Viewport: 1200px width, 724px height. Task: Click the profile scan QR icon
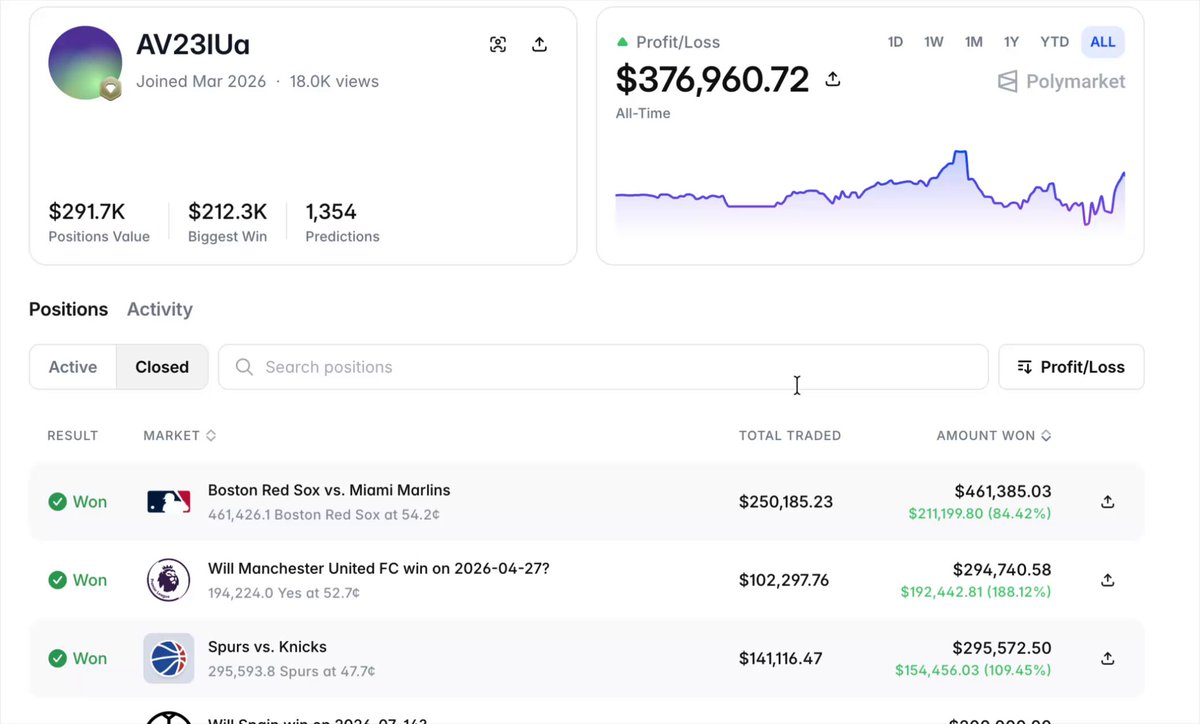pos(498,44)
